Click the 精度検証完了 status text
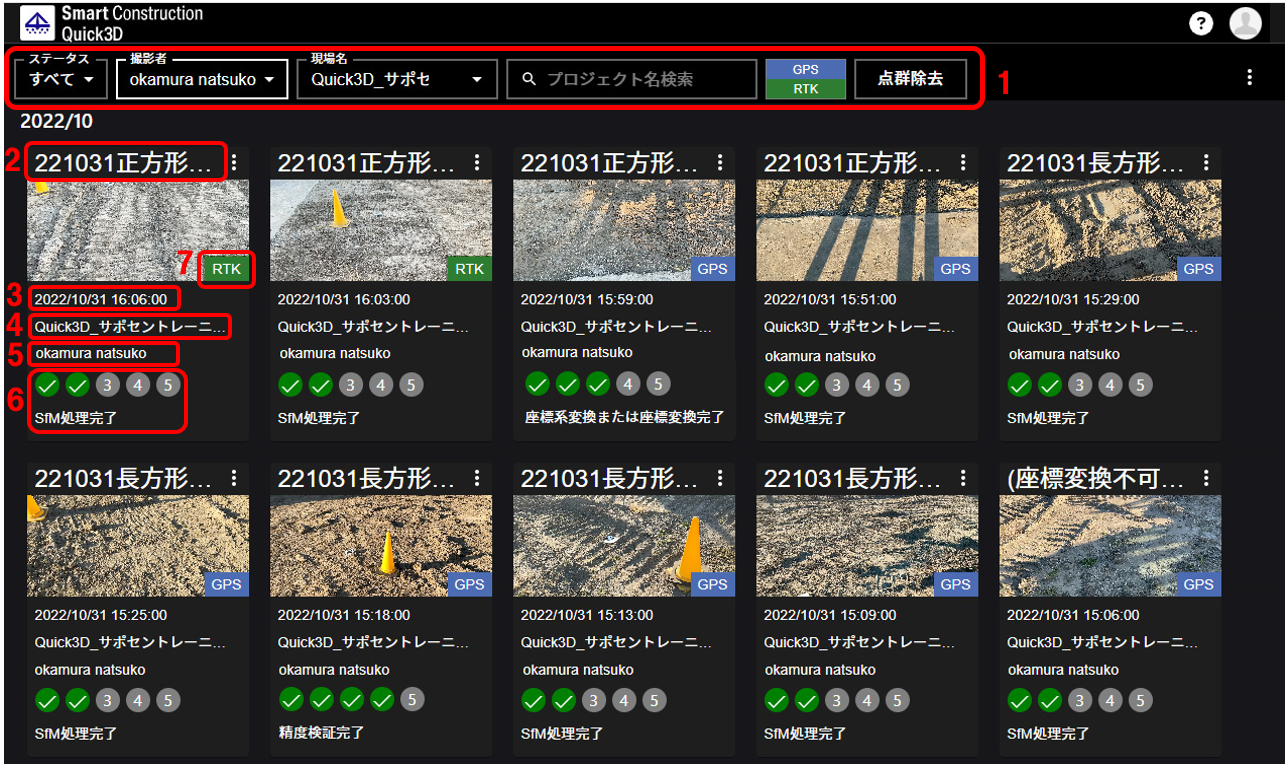 321,733
